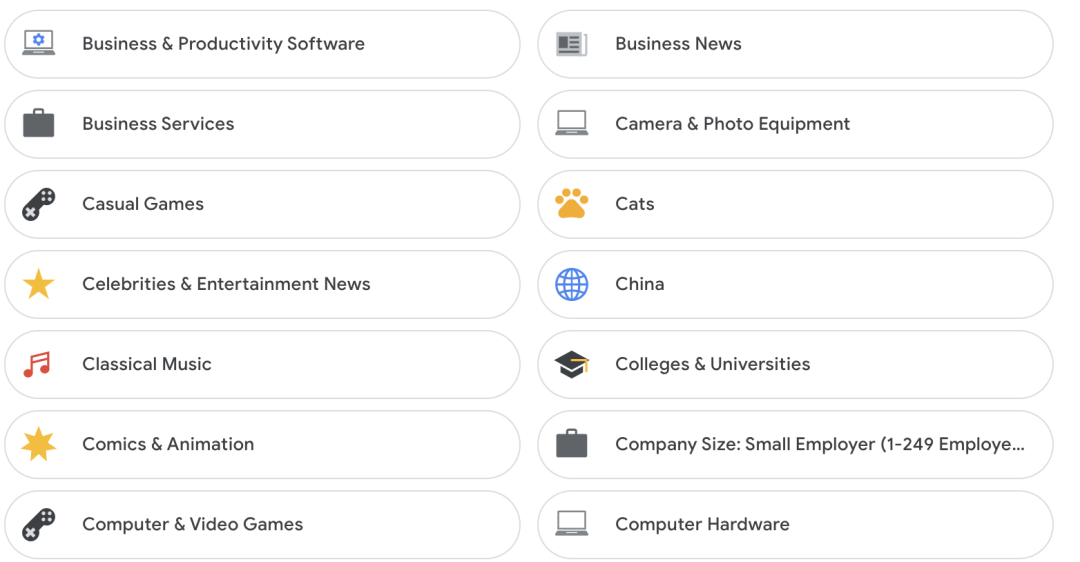Click the briefcase icon next to Business Services
1080x562 pixels.
[39, 123]
